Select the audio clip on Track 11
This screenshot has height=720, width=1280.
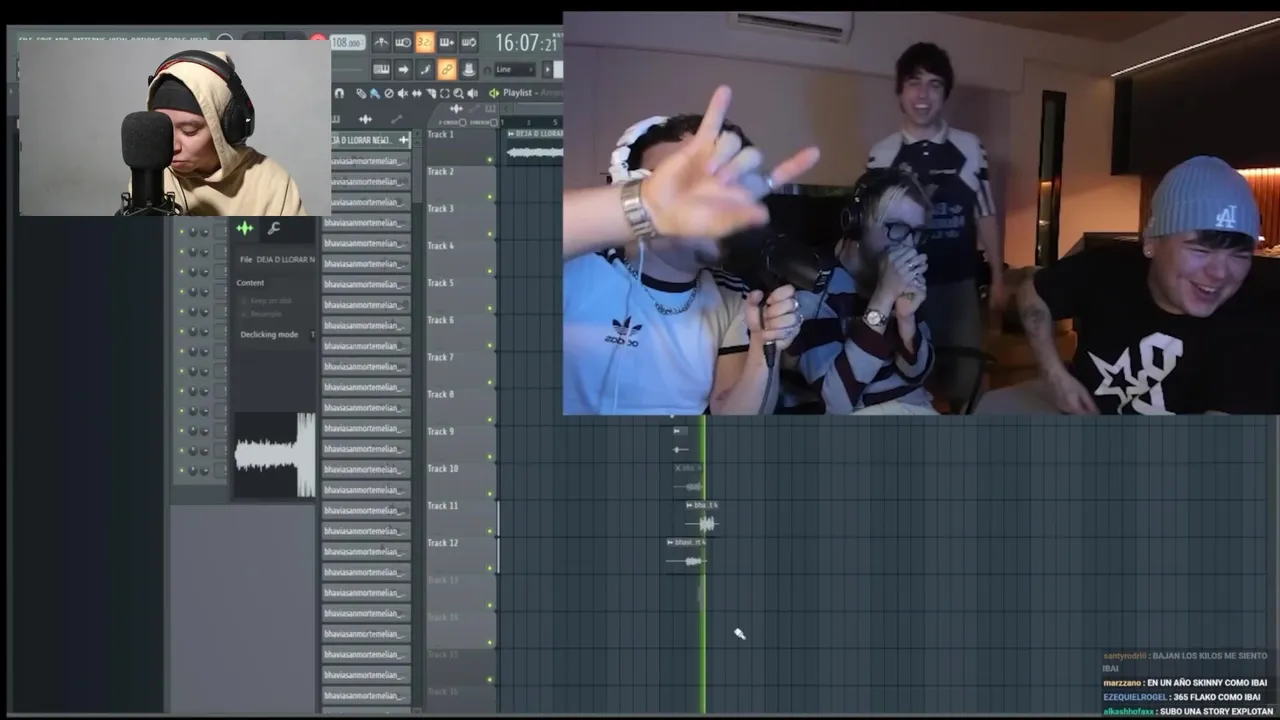(x=702, y=518)
